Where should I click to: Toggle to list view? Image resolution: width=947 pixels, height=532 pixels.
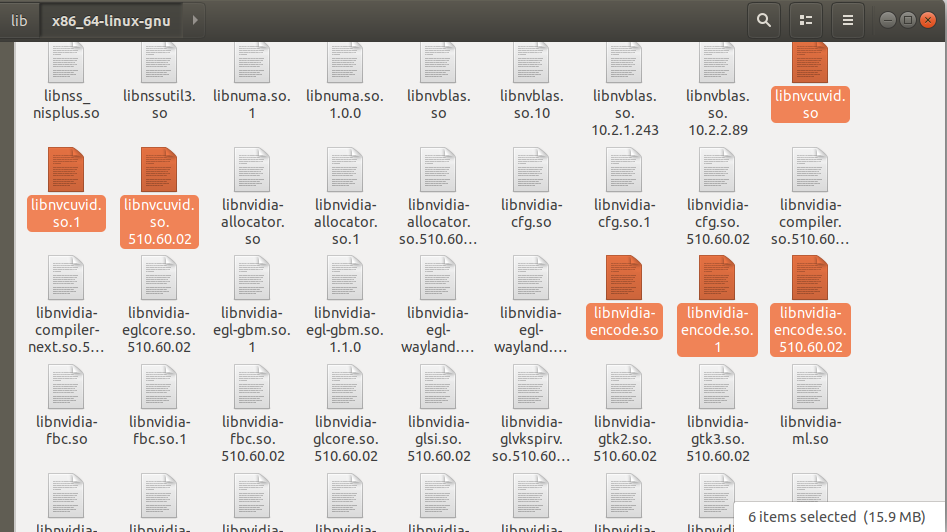coord(806,21)
